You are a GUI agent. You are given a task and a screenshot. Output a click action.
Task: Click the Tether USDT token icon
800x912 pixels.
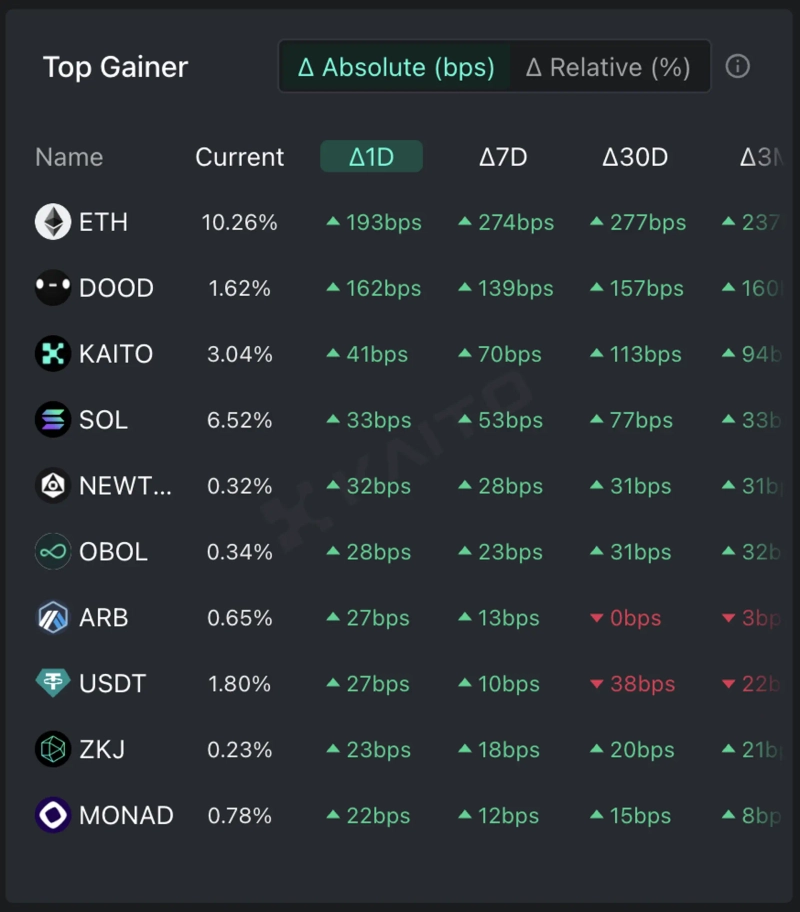[53, 684]
